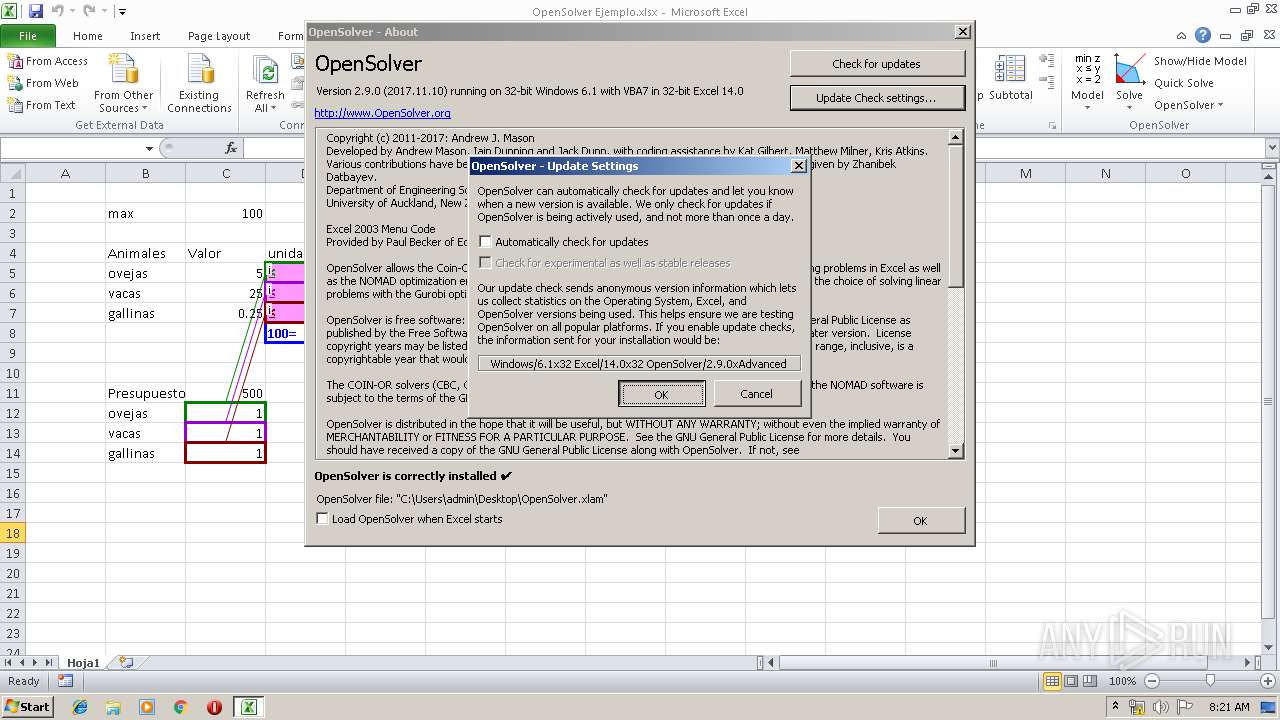Click OK in the About dialog
Viewport: 1280px width, 720px height.
pyautogui.click(x=920, y=520)
